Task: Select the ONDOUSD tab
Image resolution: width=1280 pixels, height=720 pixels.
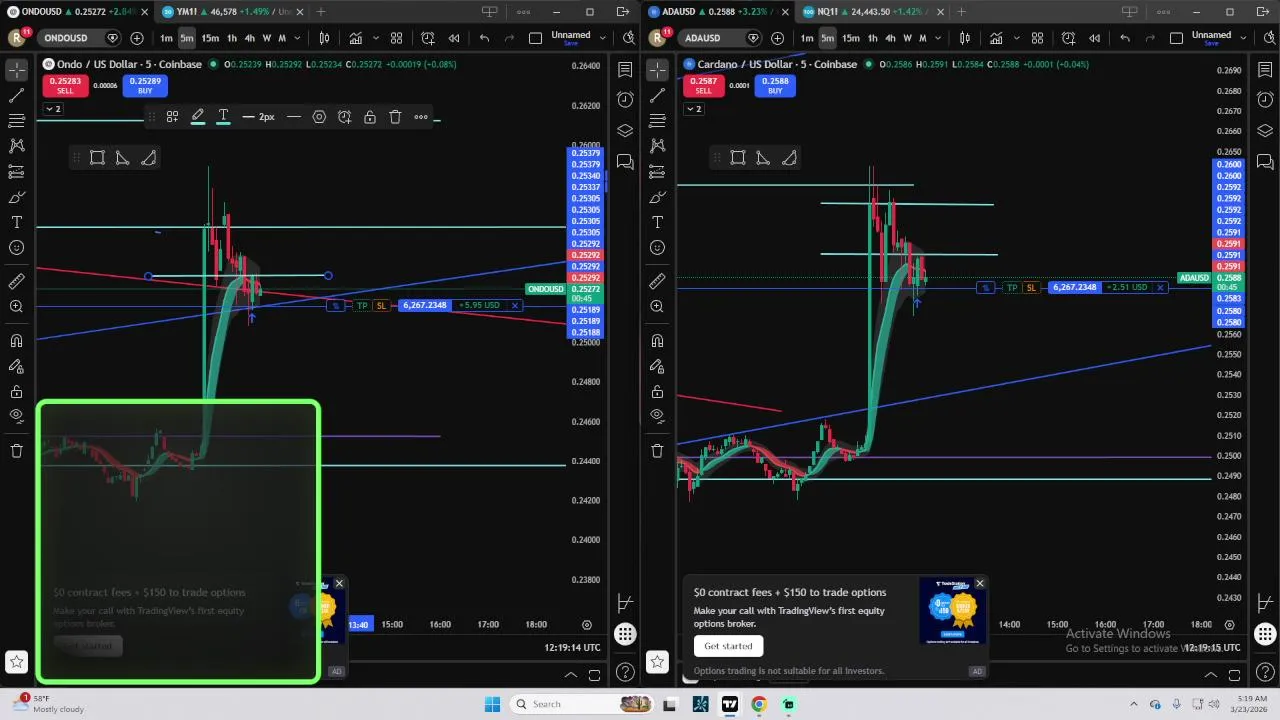Action: [75, 12]
